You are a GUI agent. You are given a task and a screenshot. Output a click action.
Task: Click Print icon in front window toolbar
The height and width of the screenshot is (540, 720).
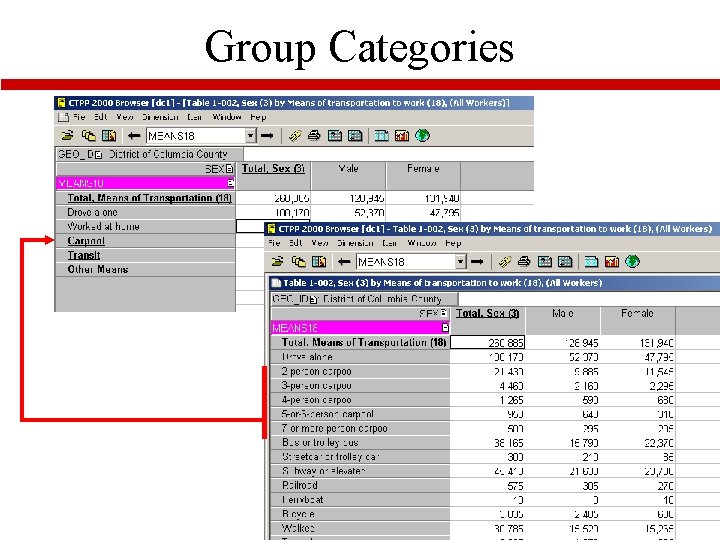524,262
